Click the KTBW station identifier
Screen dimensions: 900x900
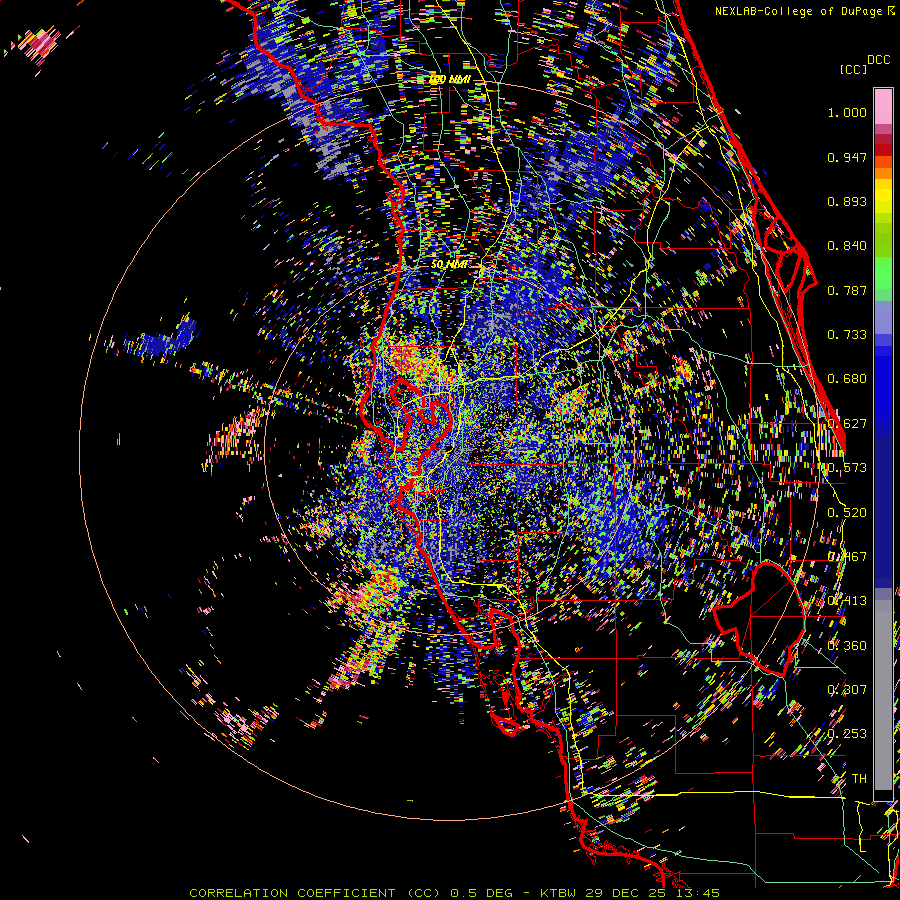(559, 893)
